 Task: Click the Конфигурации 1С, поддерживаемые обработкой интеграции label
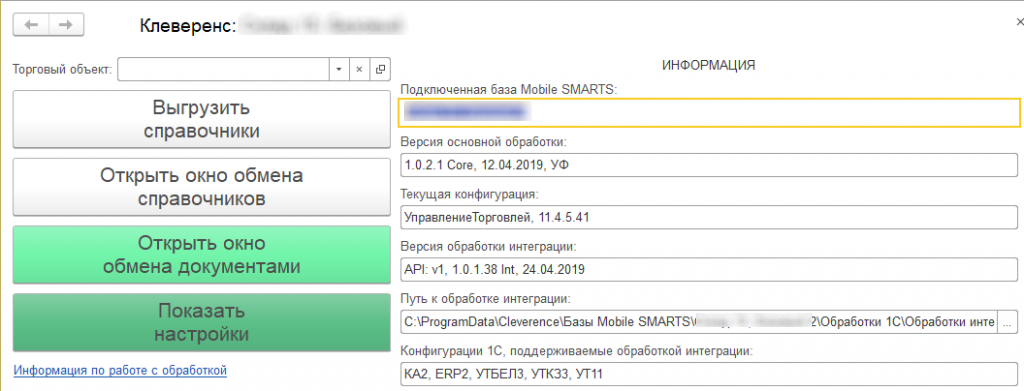(576, 351)
